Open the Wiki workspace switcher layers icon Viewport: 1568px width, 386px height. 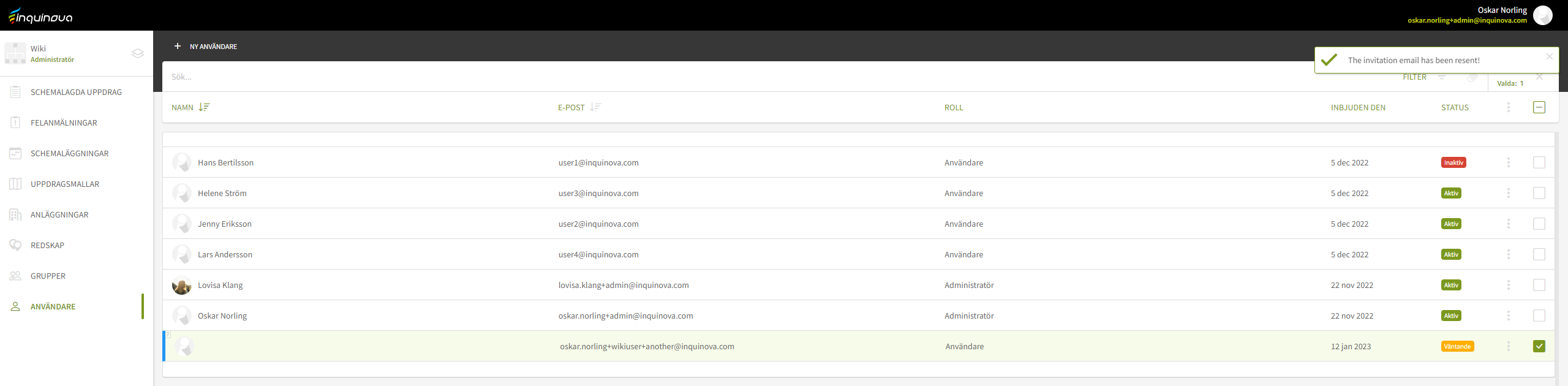pos(138,53)
